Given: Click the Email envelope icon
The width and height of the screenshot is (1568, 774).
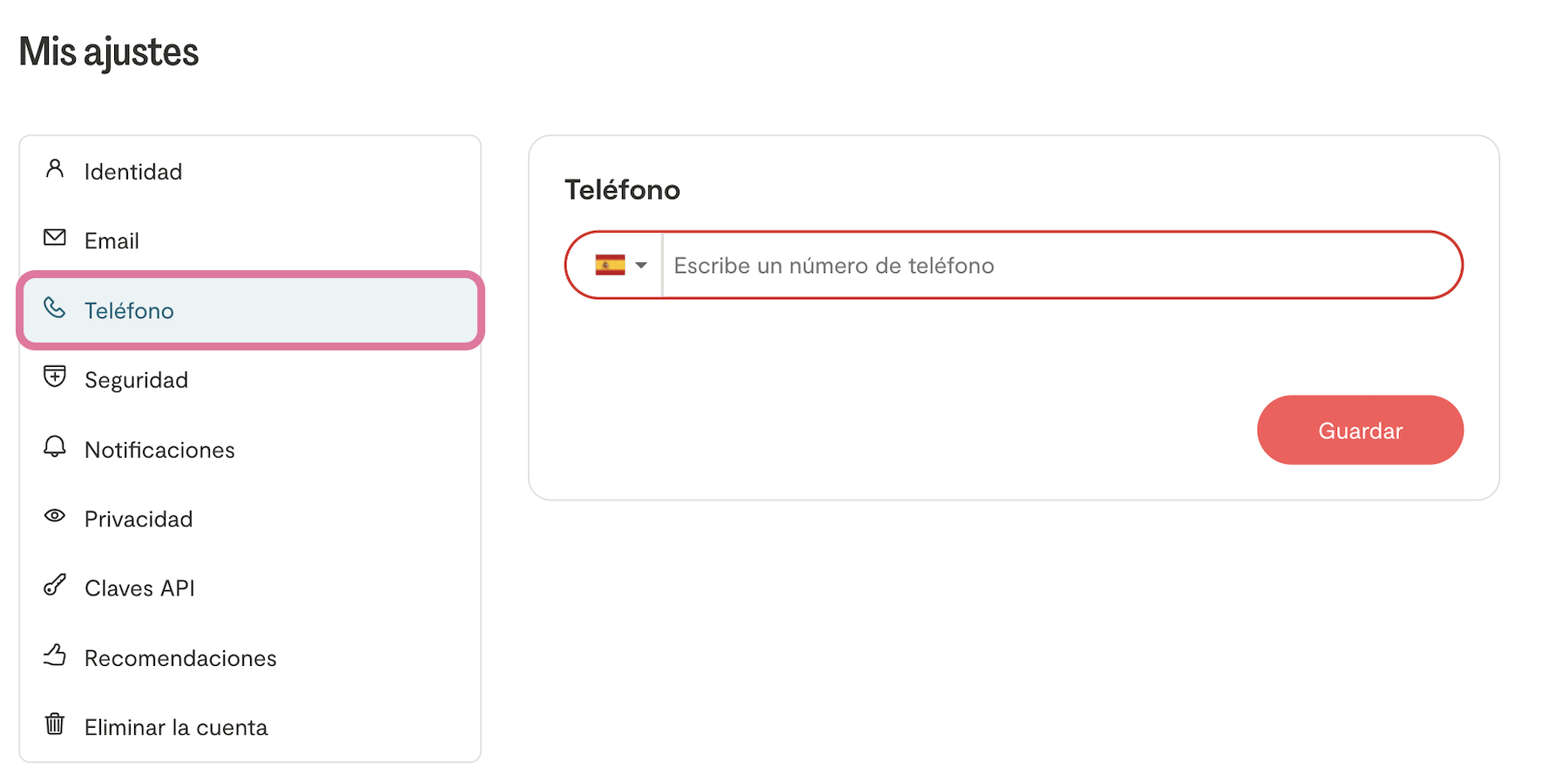Looking at the screenshot, I should [55, 237].
